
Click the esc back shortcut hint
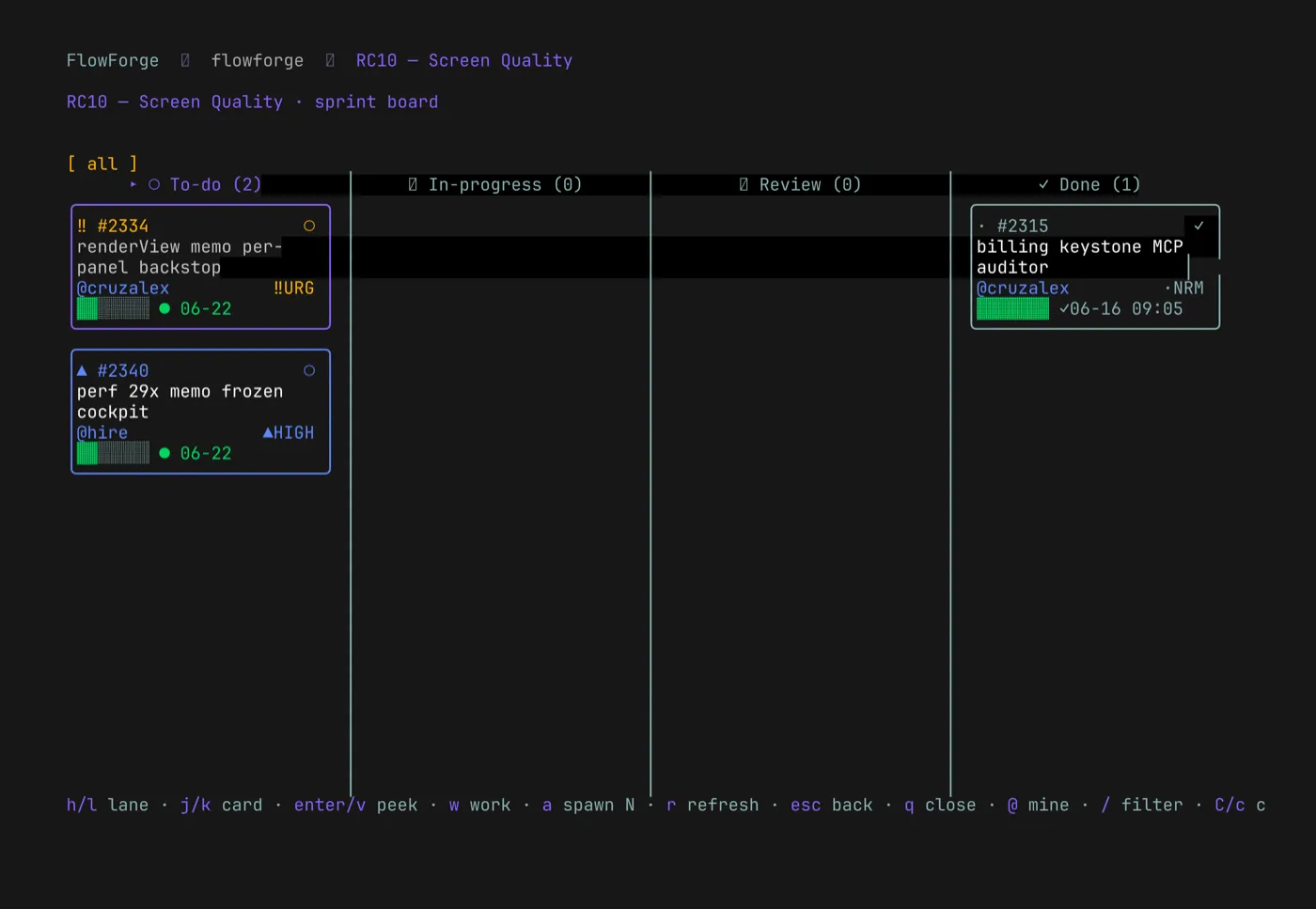[x=832, y=805]
